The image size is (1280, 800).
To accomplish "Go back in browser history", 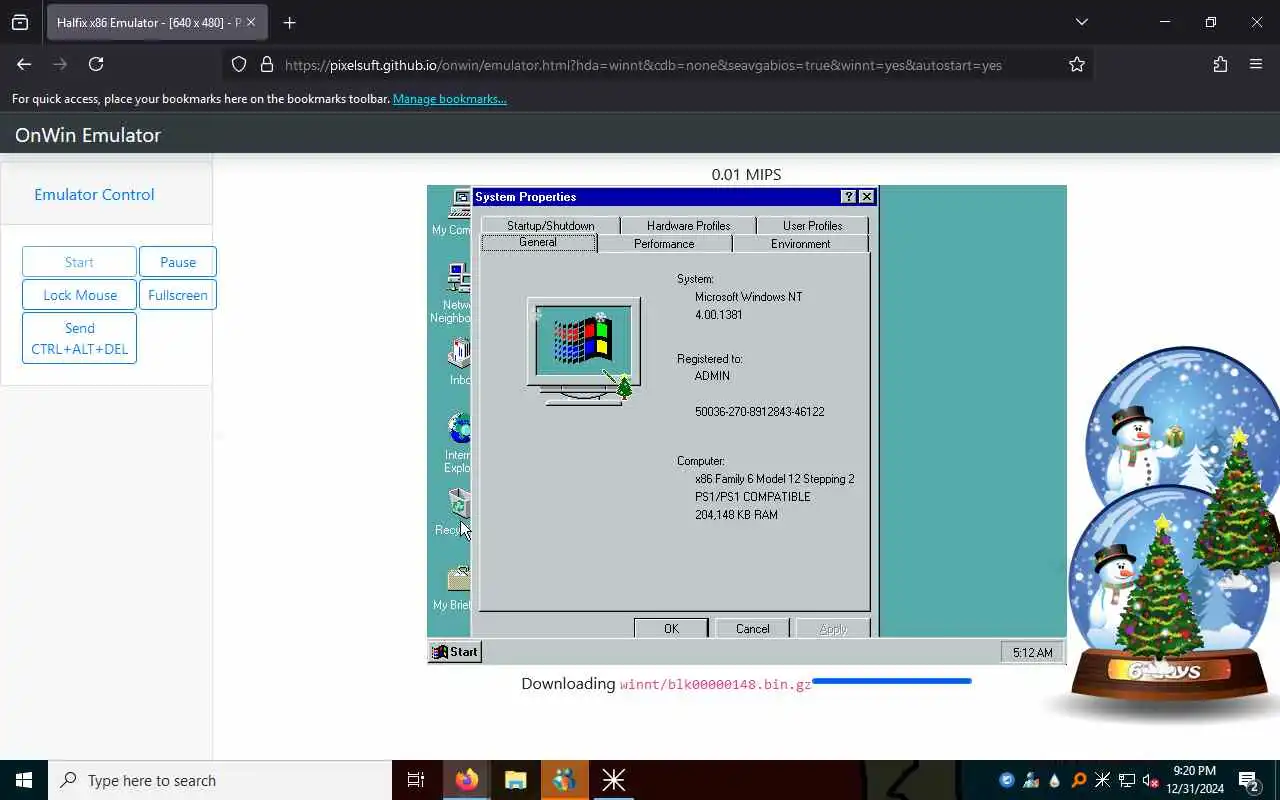I will pyautogui.click(x=24, y=64).
